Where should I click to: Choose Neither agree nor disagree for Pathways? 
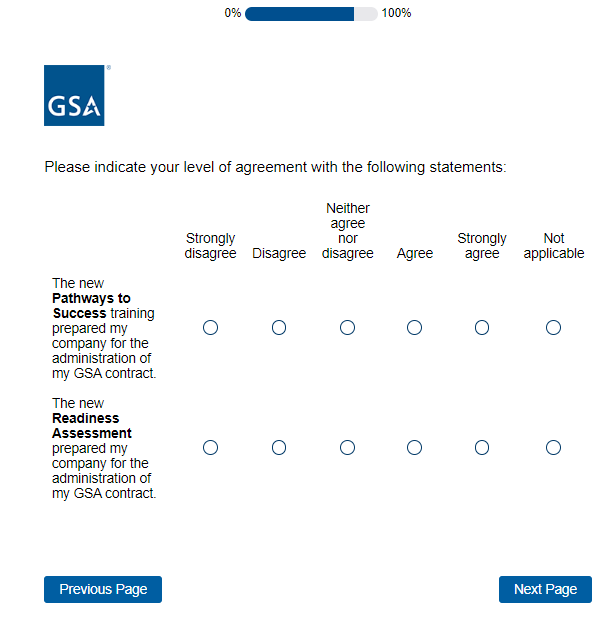(x=347, y=328)
